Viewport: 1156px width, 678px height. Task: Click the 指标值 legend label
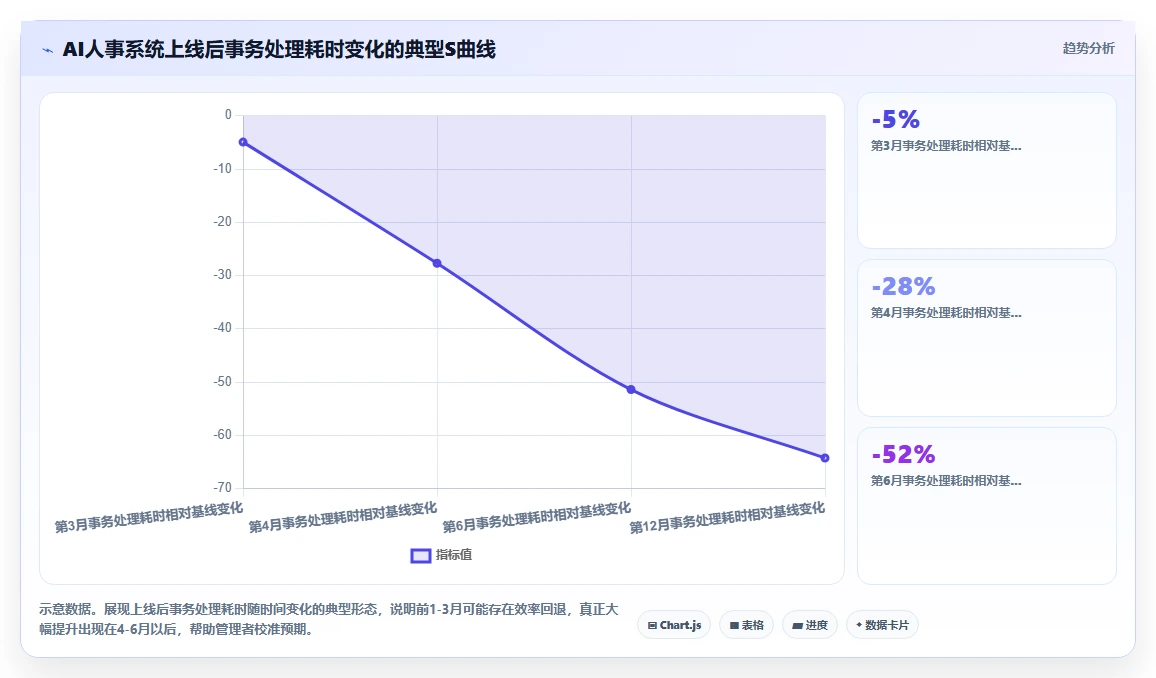[x=453, y=555]
